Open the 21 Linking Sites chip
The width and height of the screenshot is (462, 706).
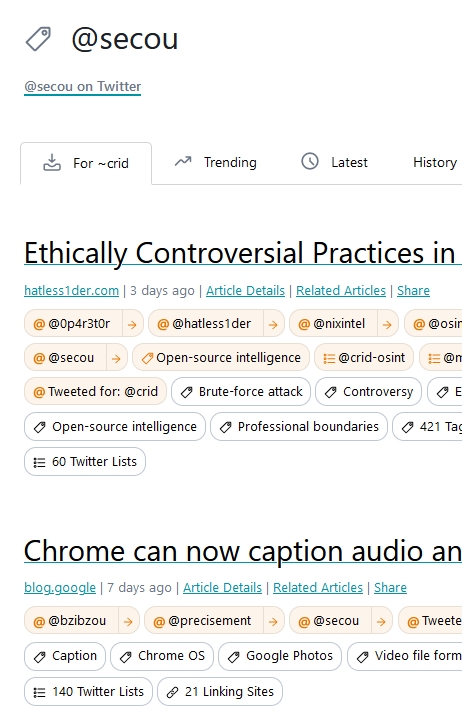coord(220,691)
